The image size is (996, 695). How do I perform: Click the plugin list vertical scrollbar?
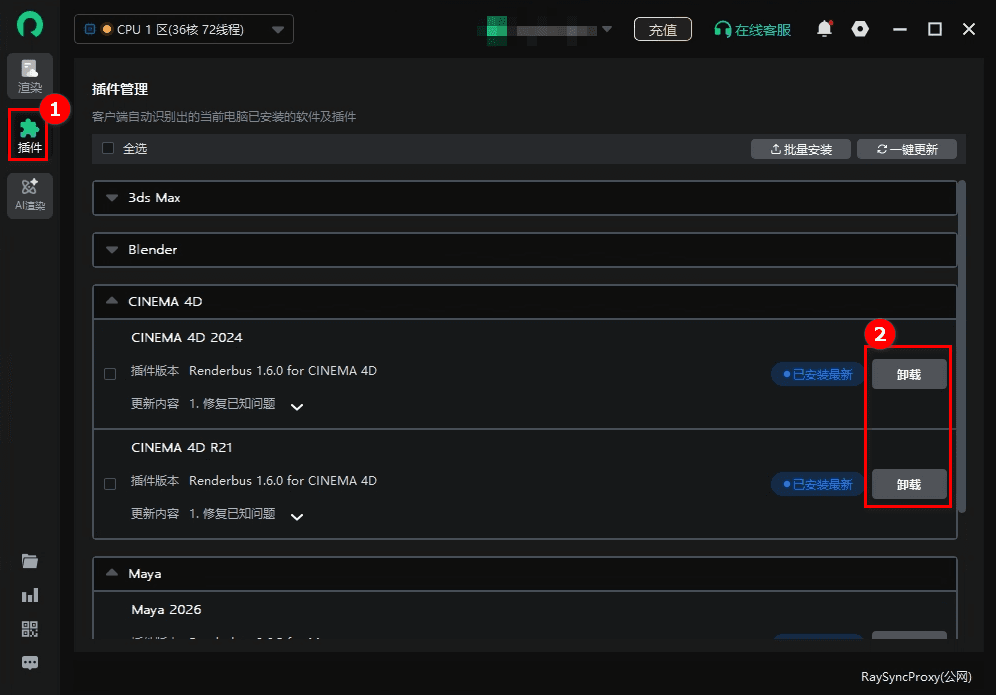point(962,346)
